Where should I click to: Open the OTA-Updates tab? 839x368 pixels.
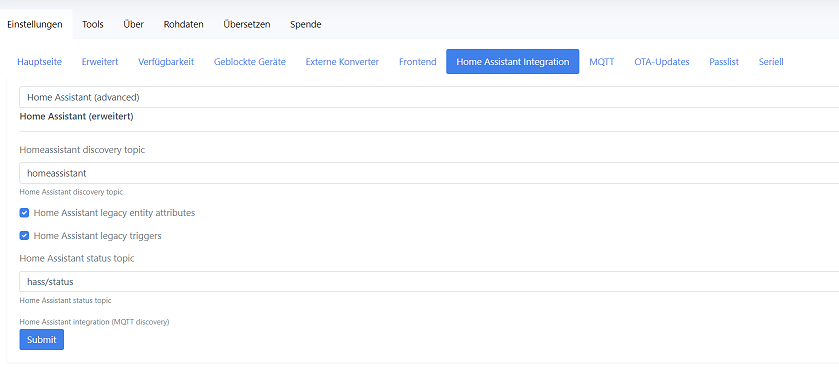662,62
